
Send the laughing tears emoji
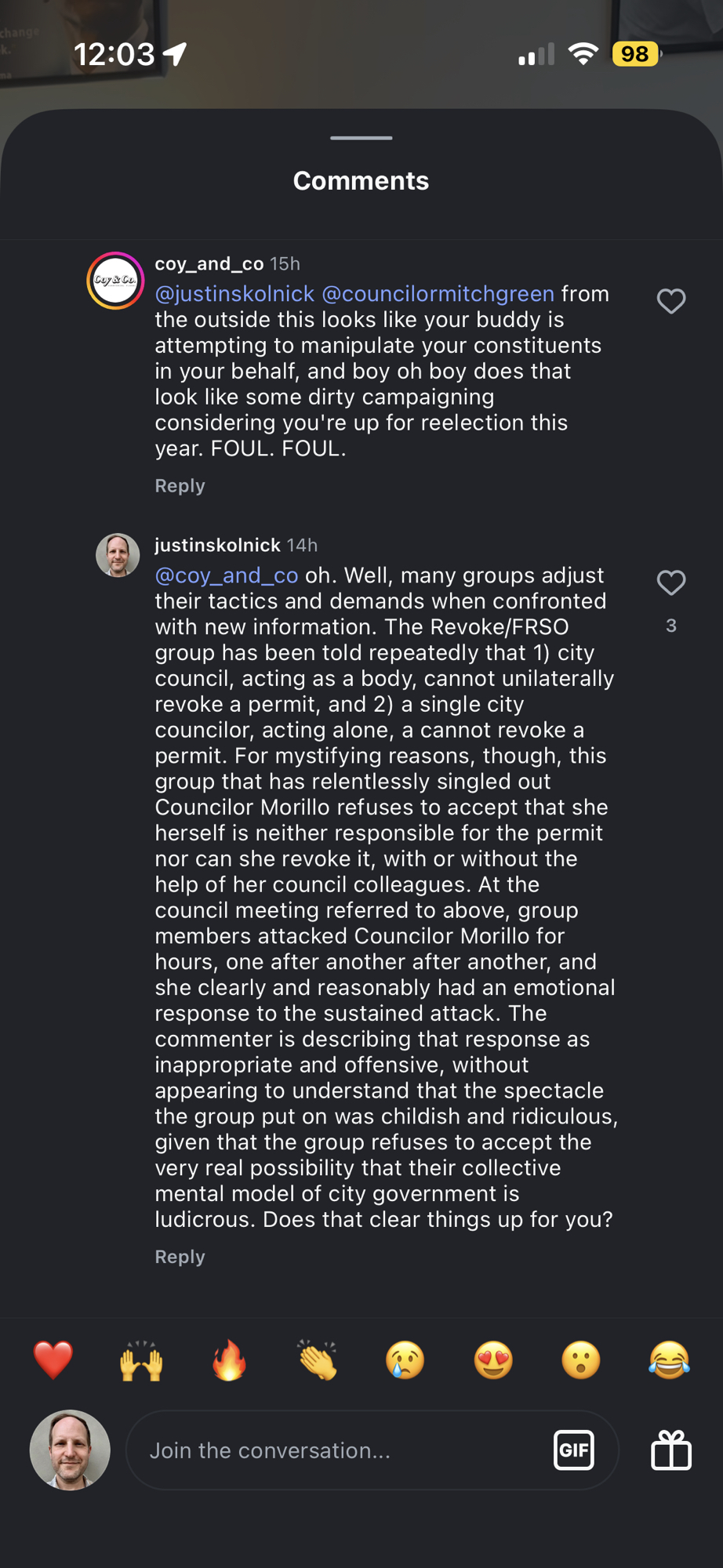tap(669, 1359)
